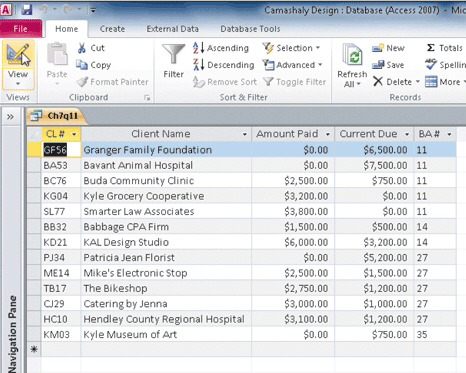This screenshot has height=373, width=466.
Task: Click the Access application icon in title bar
Action: pyautogui.click(x=6, y=10)
